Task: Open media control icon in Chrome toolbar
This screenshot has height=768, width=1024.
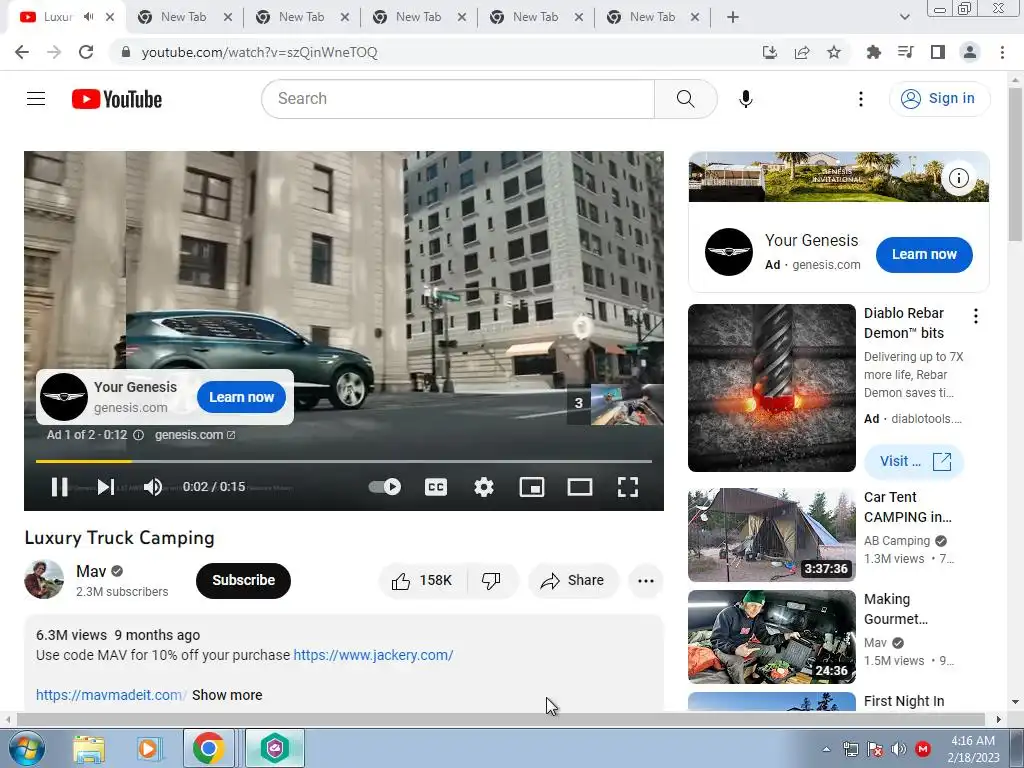Action: click(x=905, y=52)
